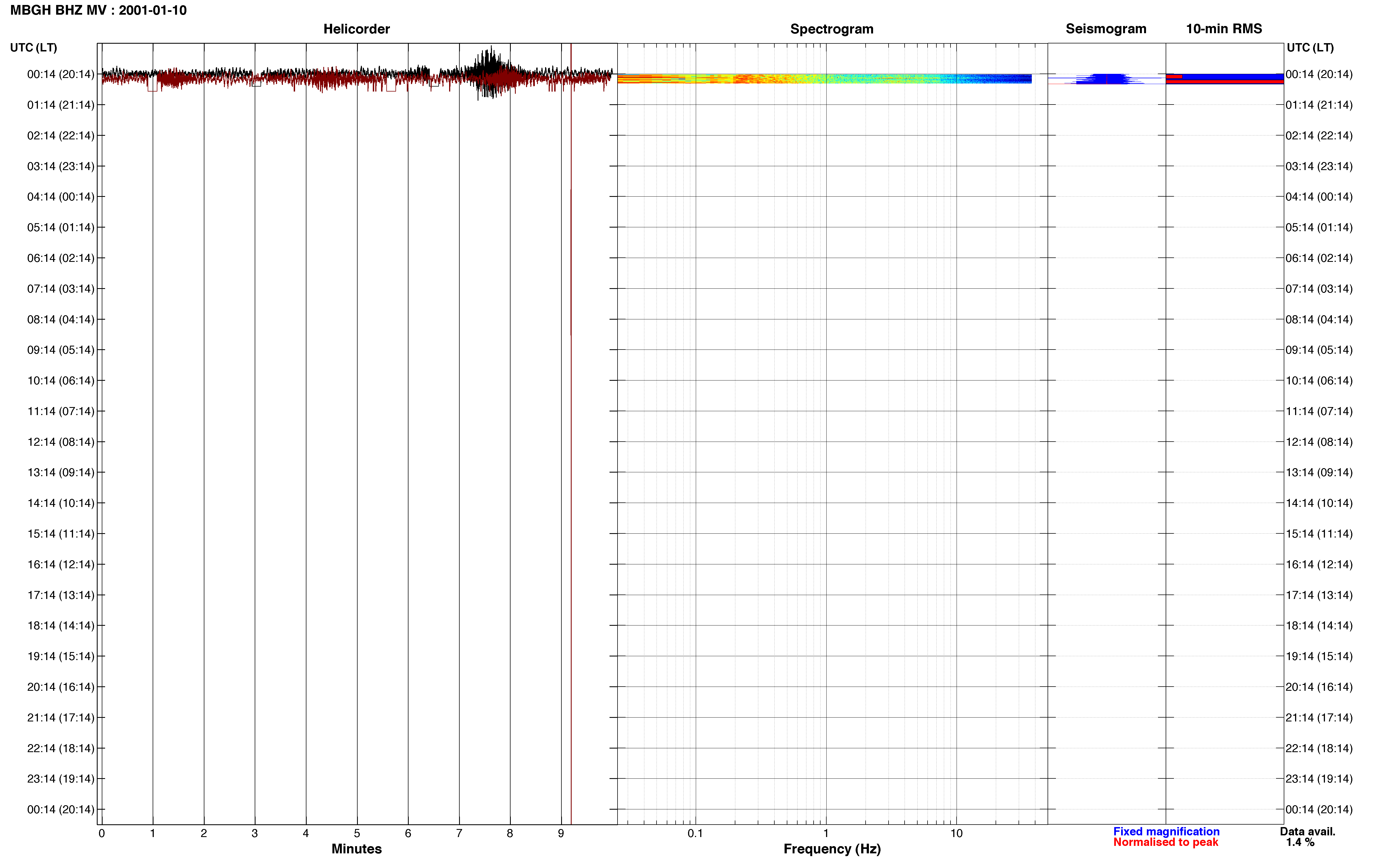Click the 3 tick on the Minutes axis
The height and width of the screenshot is (868, 1388).
pos(255,833)
